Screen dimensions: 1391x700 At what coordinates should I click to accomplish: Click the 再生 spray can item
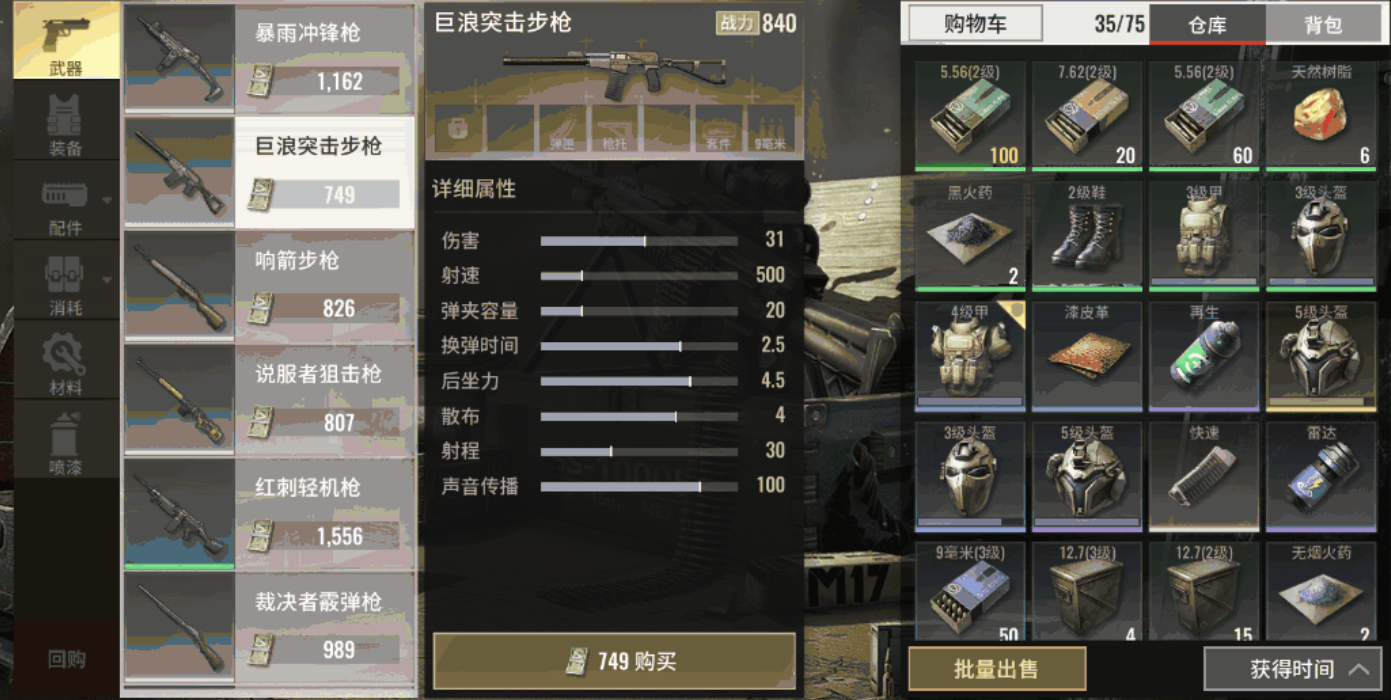(1204, 355)
